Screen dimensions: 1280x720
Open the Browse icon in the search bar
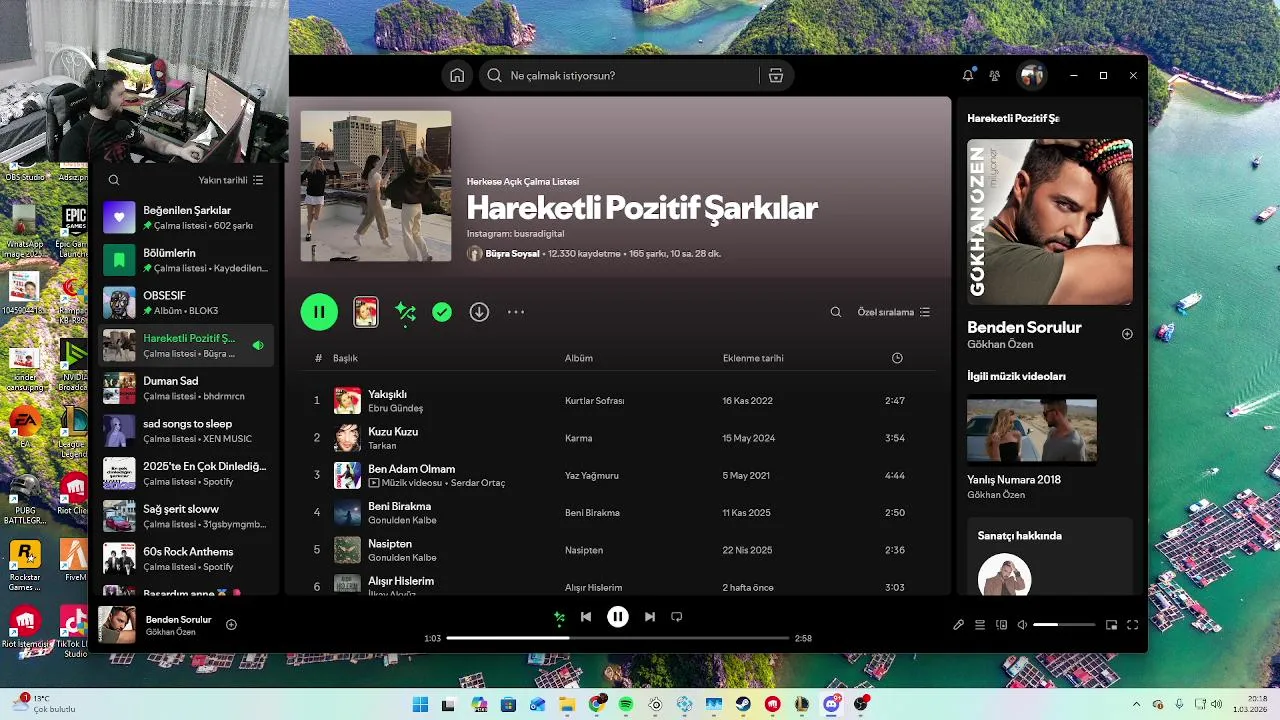pos(776,75)
